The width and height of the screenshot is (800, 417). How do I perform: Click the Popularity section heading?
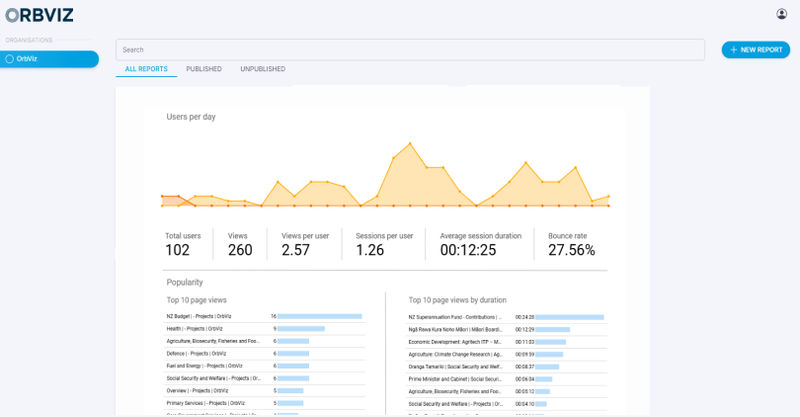click(185, 282)
